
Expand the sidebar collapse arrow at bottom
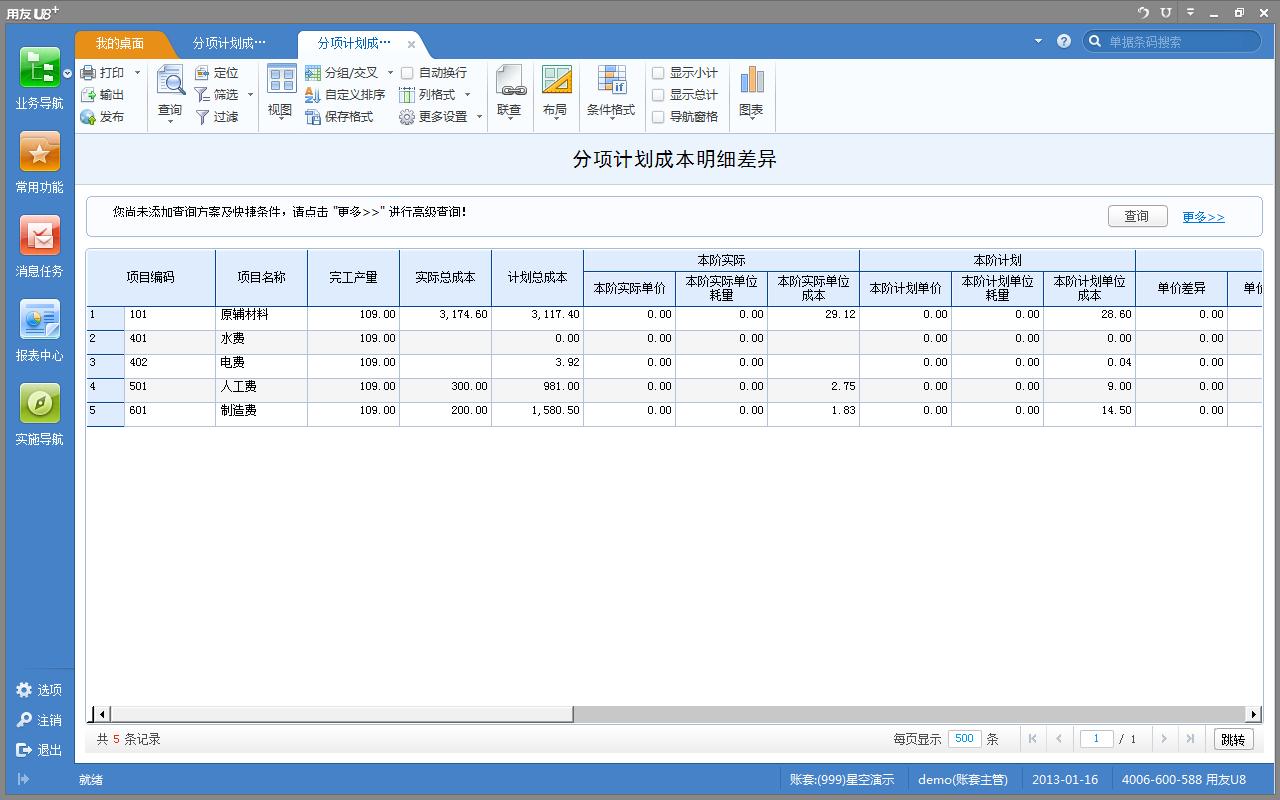(23, 779)
